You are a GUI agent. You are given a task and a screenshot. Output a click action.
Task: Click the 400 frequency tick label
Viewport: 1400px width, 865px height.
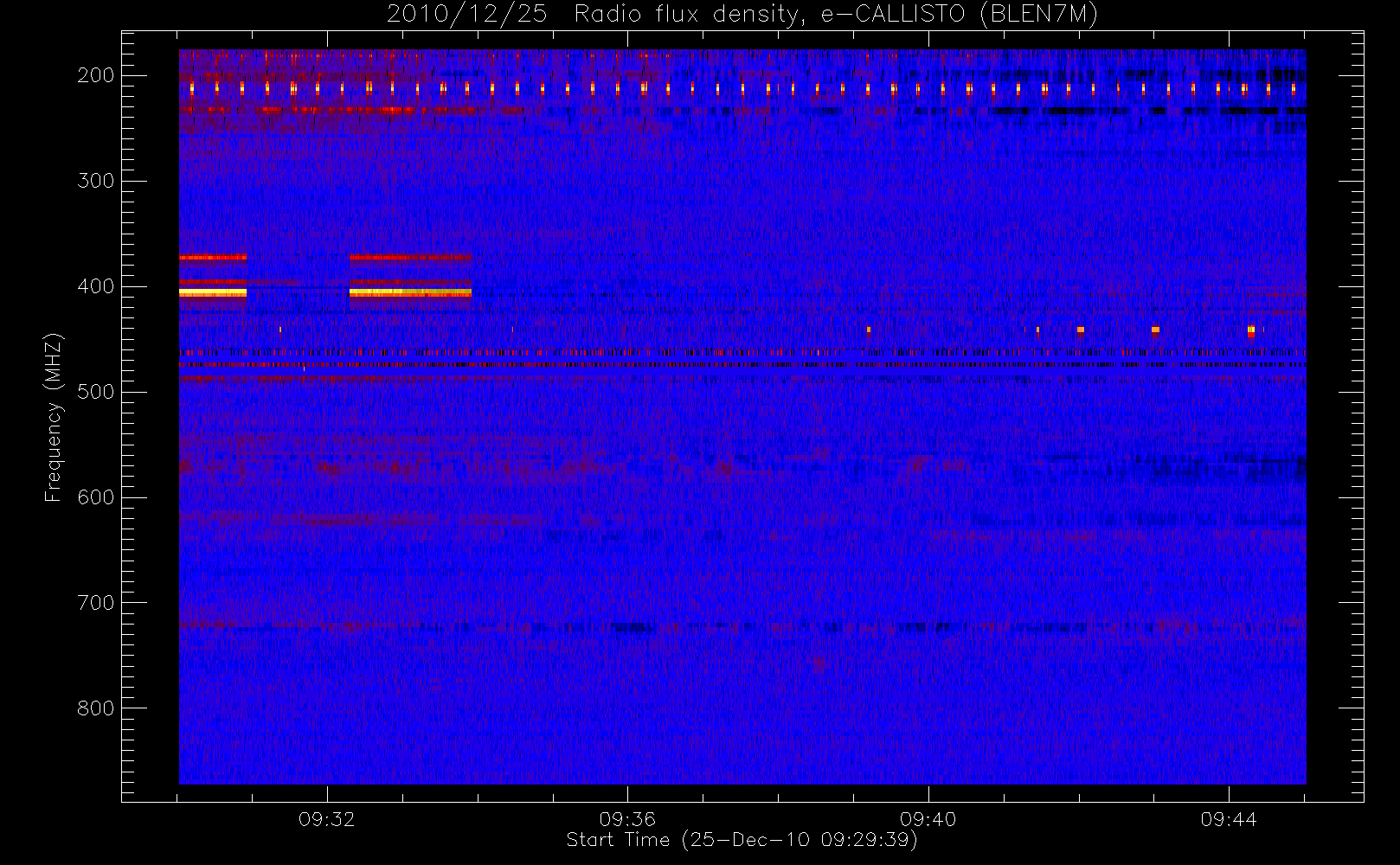[x=96, y=286]
